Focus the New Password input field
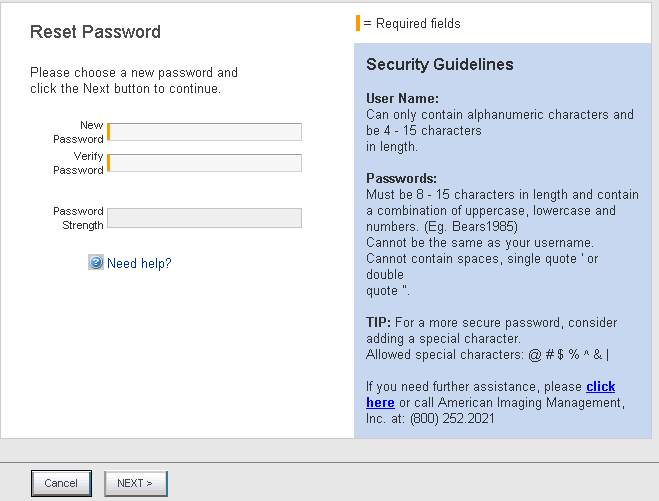Viewport: 659px width, 501px height. [204, 132]
